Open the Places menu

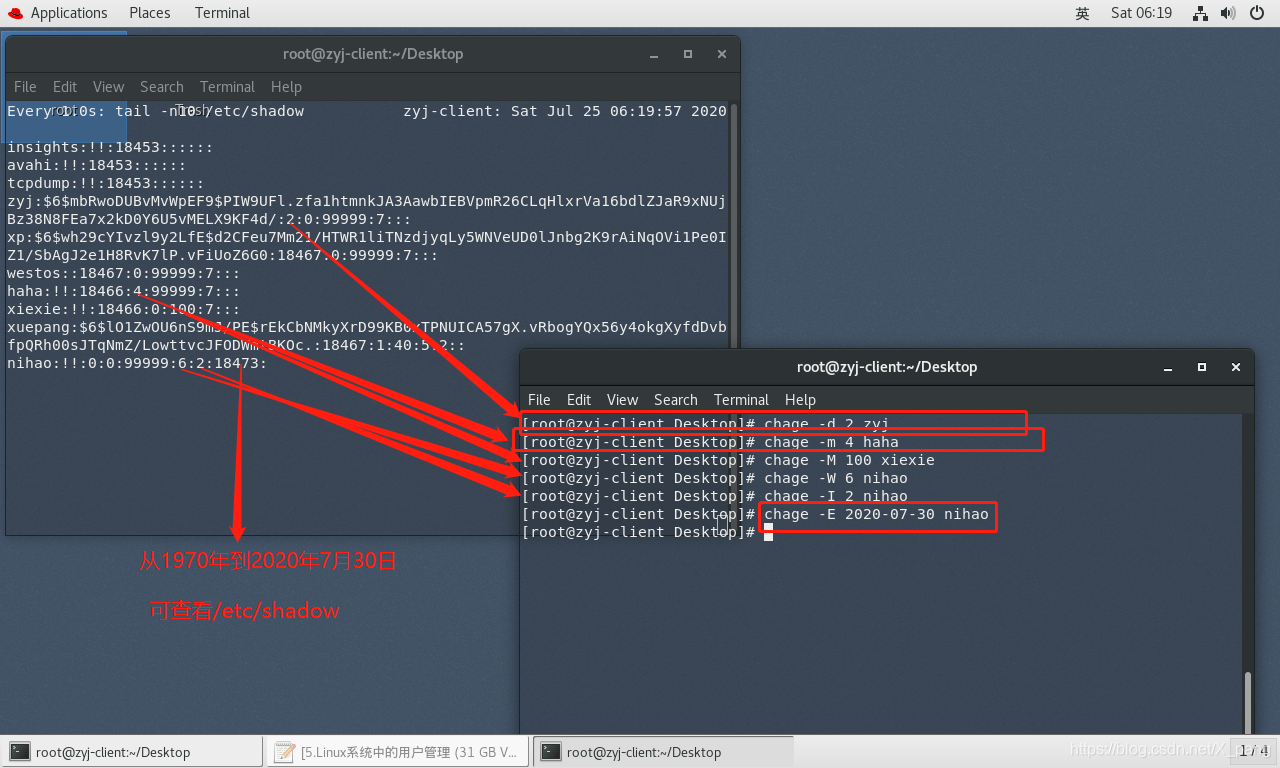(150, 13)
